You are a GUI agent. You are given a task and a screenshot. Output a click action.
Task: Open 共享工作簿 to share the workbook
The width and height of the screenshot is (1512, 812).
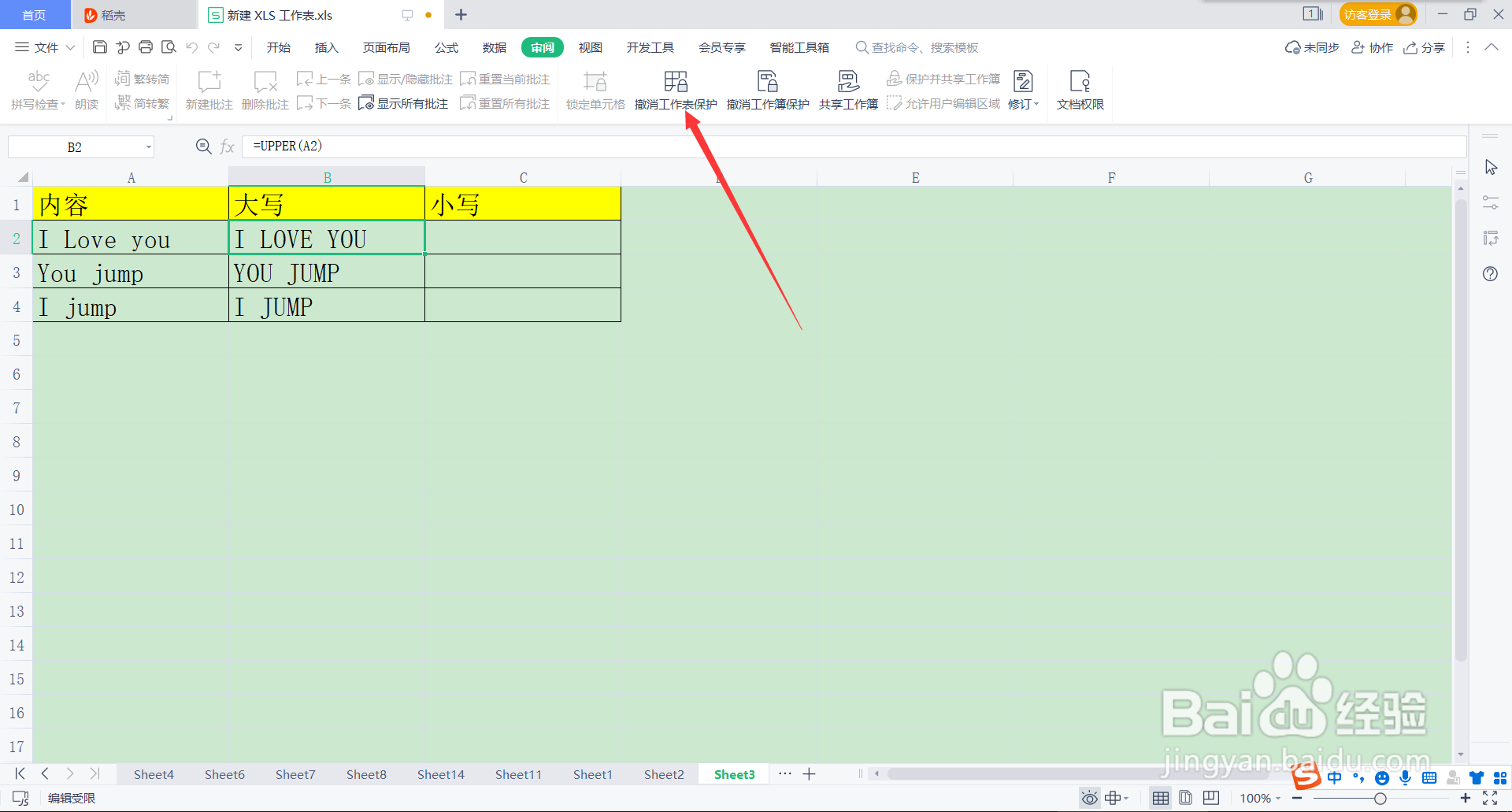coord(847,89)
